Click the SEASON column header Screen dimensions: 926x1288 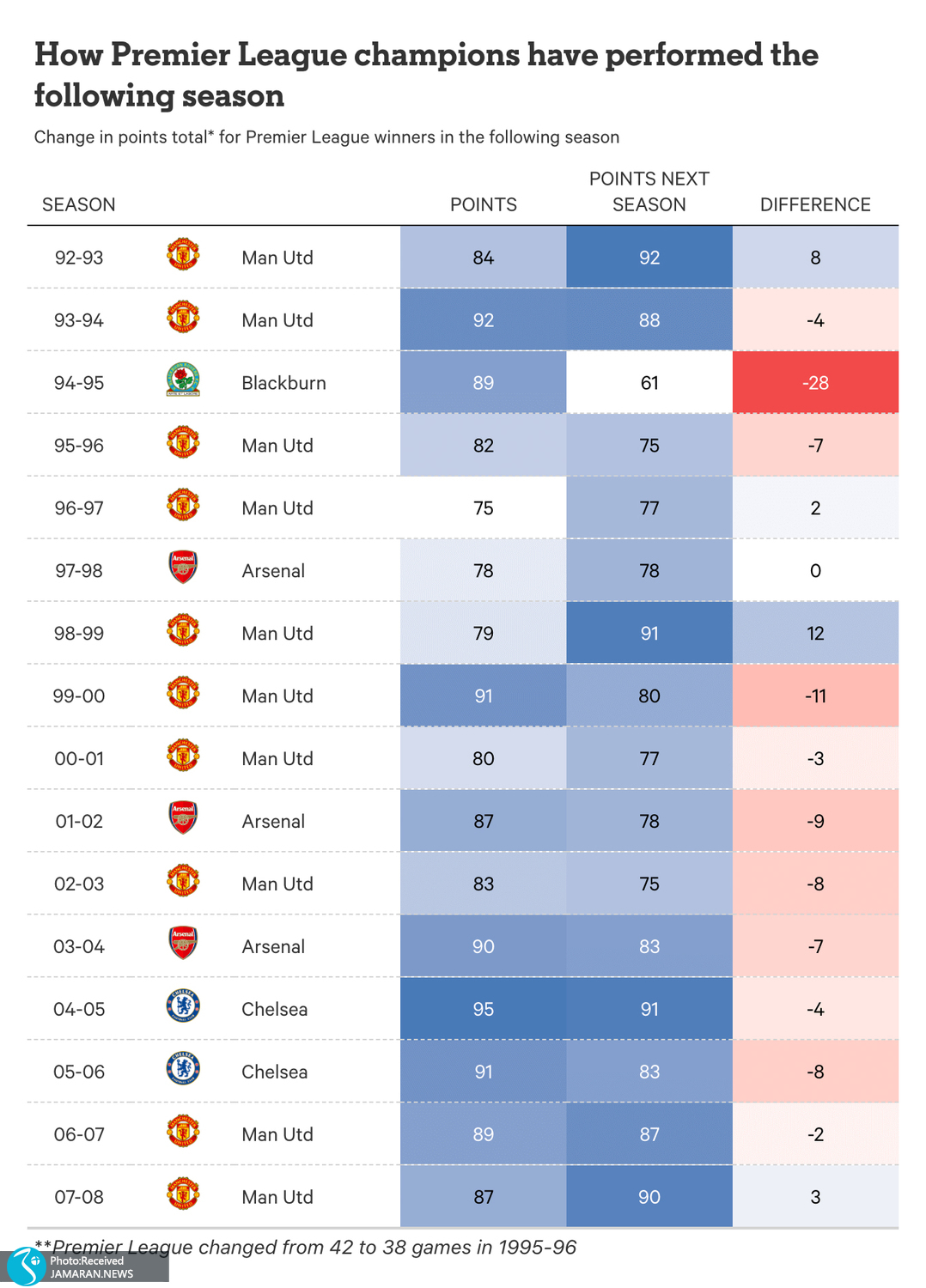pos(79,205)
